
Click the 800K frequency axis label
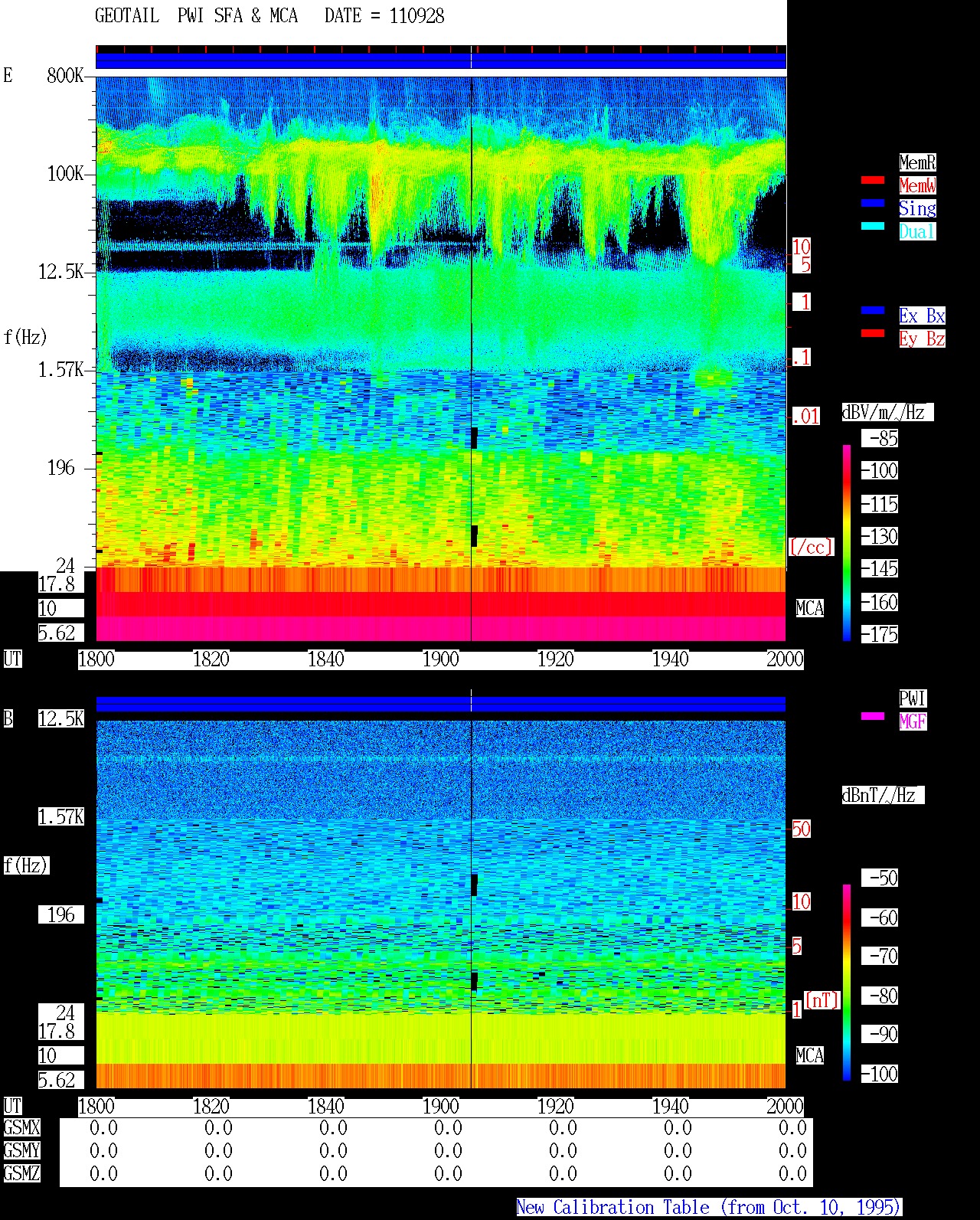pyautogui.click(x=65, y=75)
